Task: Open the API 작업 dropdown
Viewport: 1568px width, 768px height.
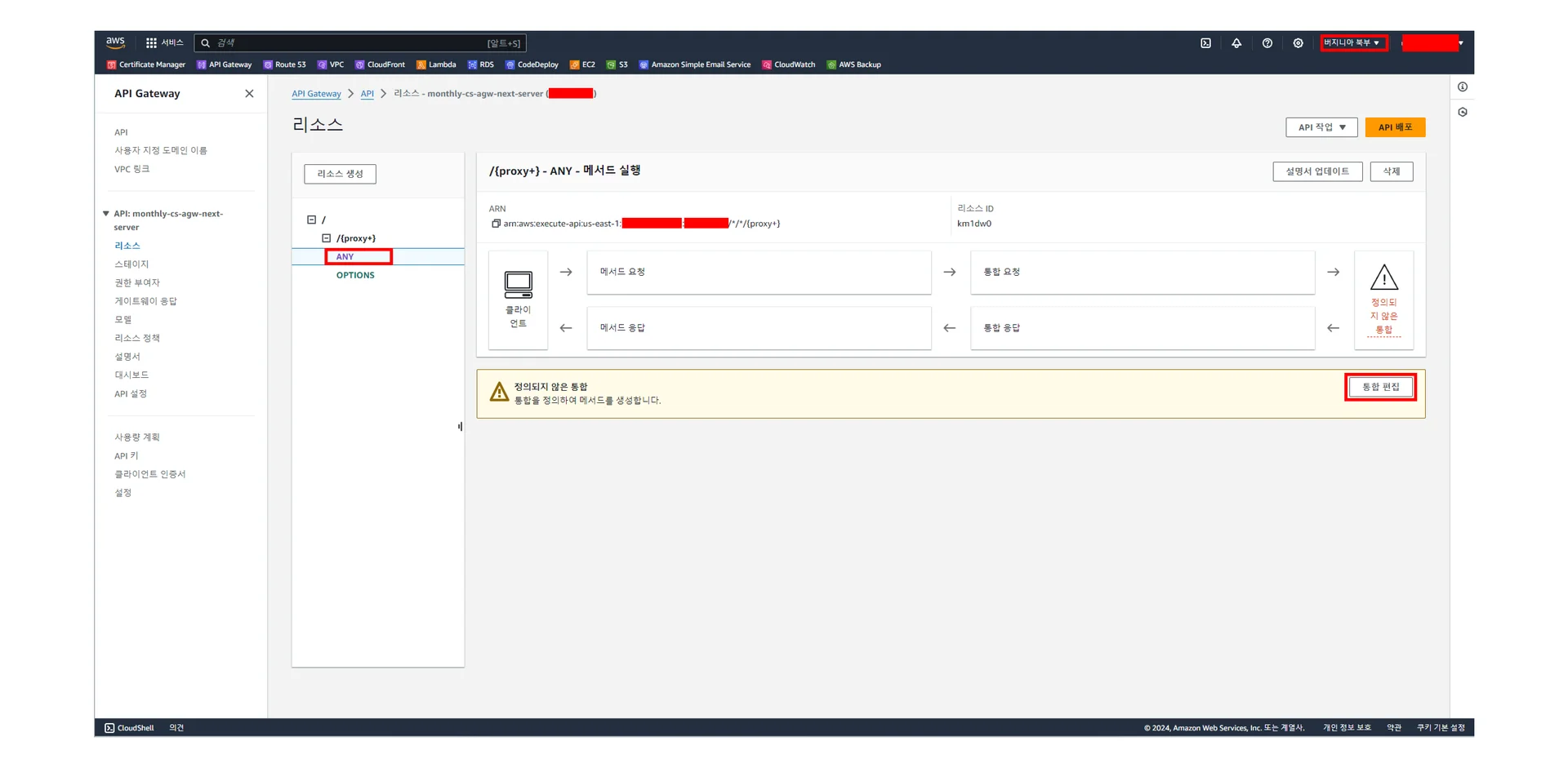Action: [x=1321, y=127]
